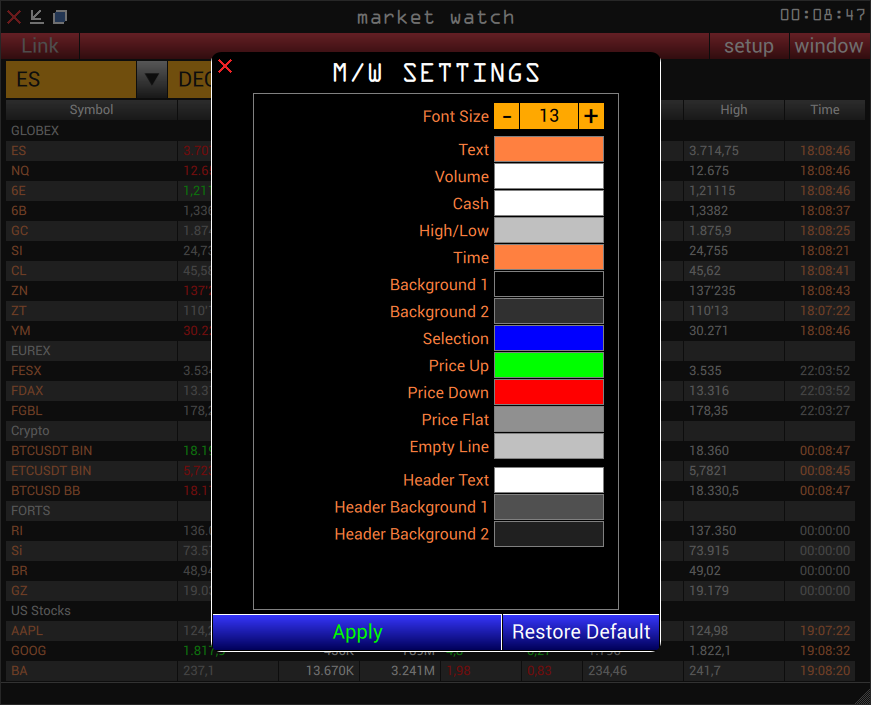Close the M/W SETTINGS dialog with red X
Screen dimensions: 871x705
tap(224, 66)
